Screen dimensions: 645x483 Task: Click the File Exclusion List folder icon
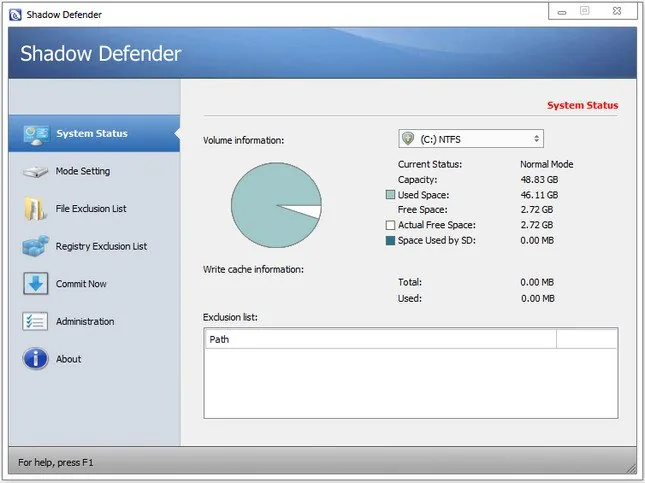(35, 209)
